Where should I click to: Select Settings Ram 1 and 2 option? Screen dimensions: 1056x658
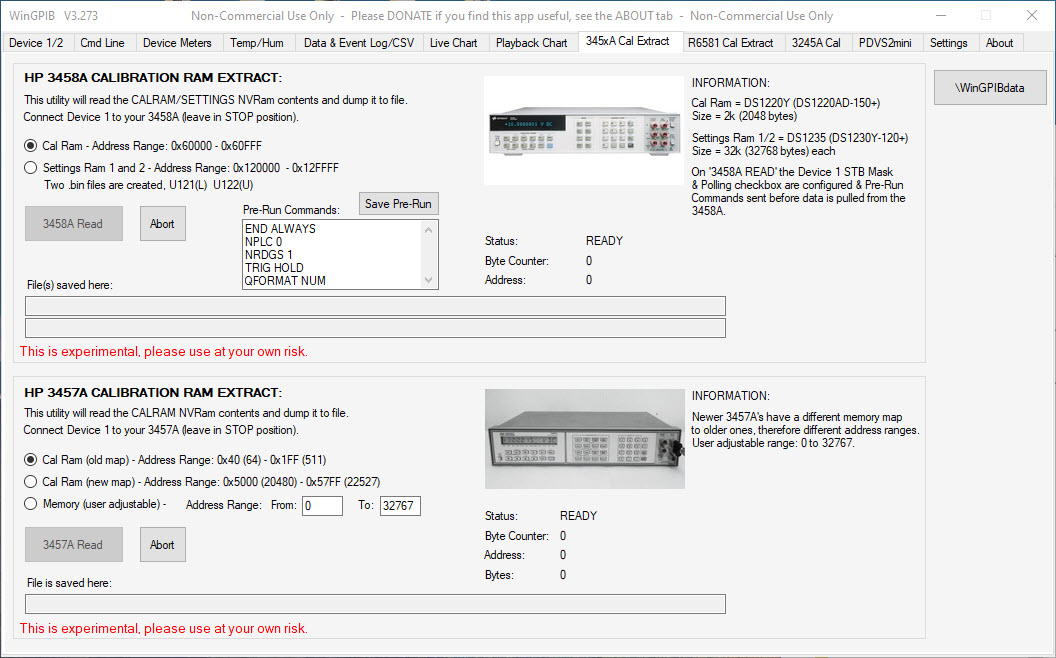coord(32,168)
